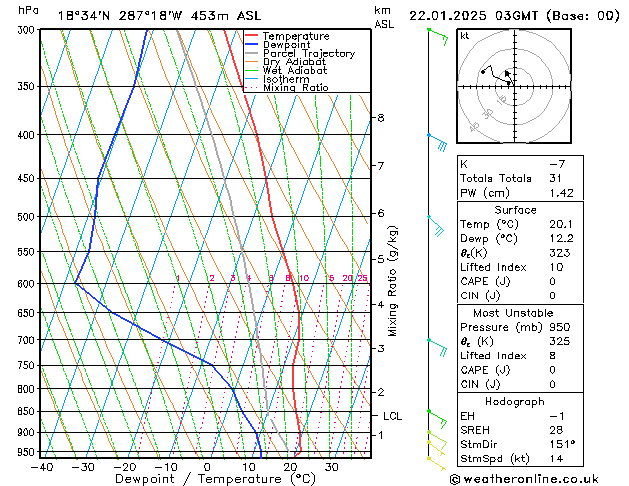Click the Hodograph section header in table

[516, 401]
